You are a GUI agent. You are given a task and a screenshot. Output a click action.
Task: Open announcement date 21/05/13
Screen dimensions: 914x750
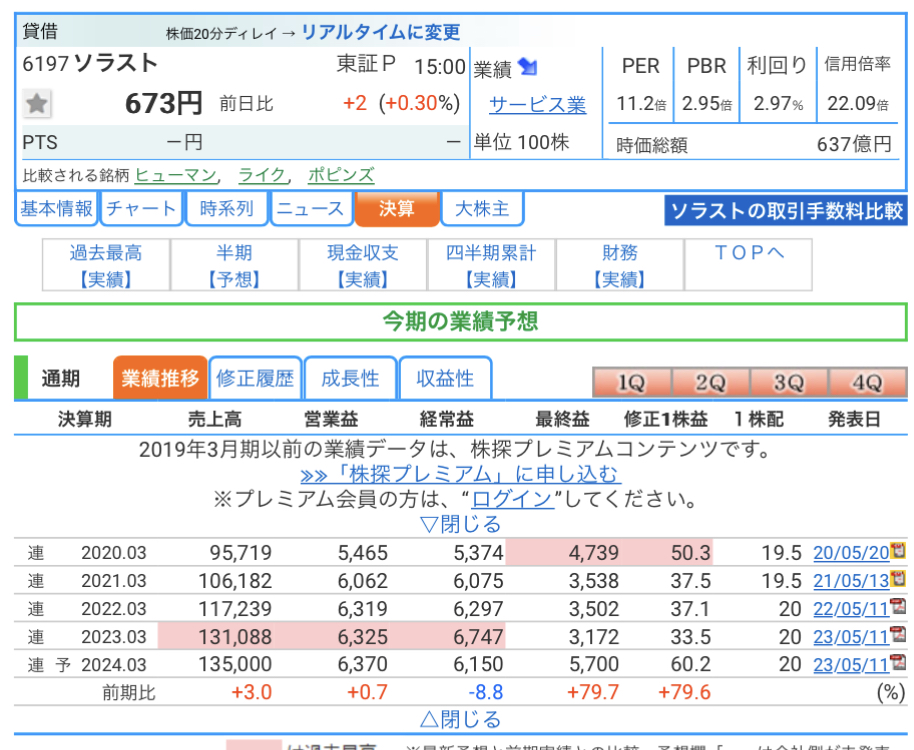tap(851, 580)
